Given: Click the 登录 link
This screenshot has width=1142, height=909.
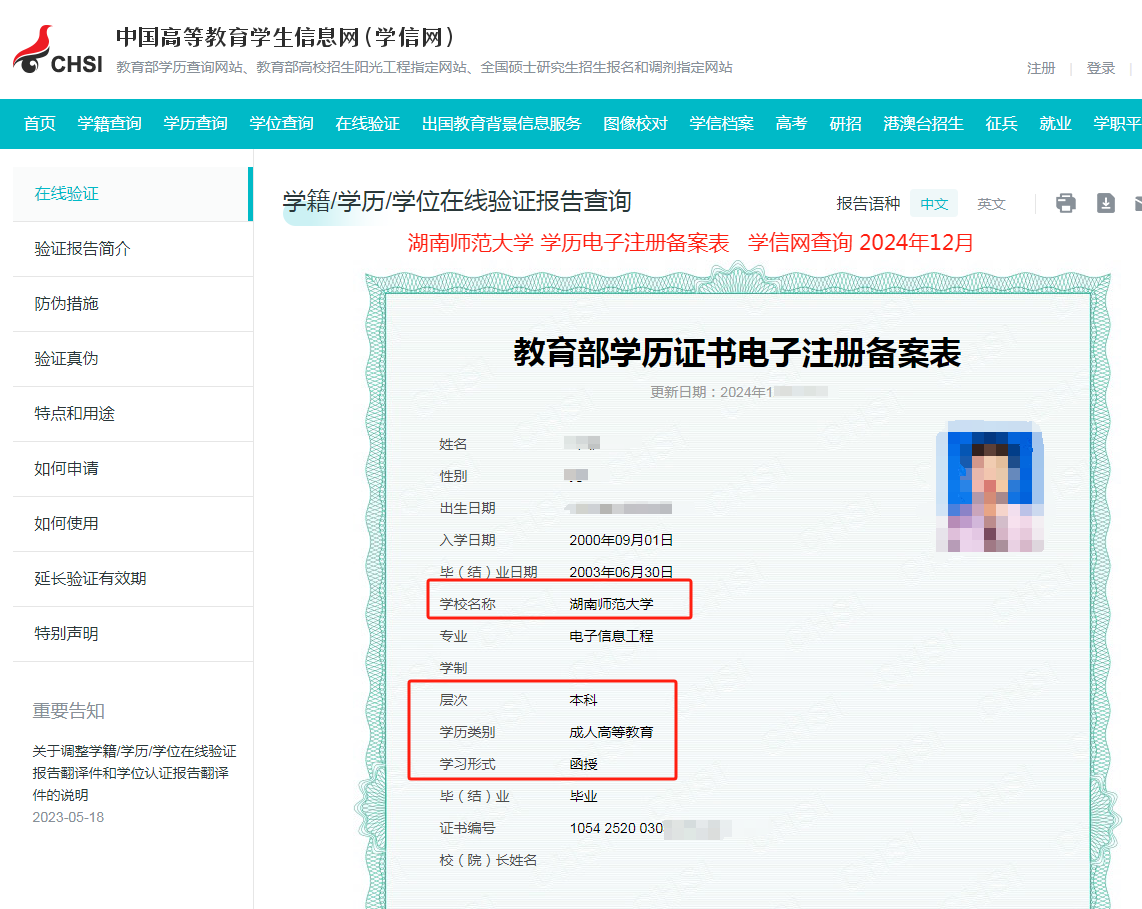Looking at the screenshot, I should [1100, 68].
